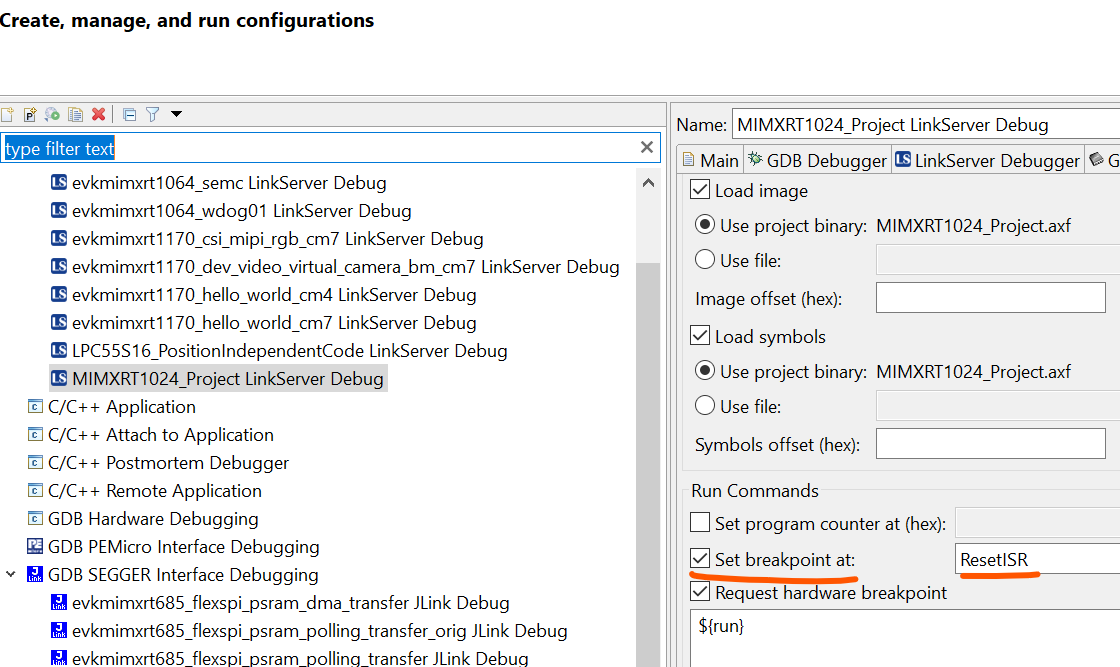Click the new launch configuration prototype icon
Image resolution: width=1120 pixels, height=667 pixels.
pyautogui.click(x=28, y=114)
